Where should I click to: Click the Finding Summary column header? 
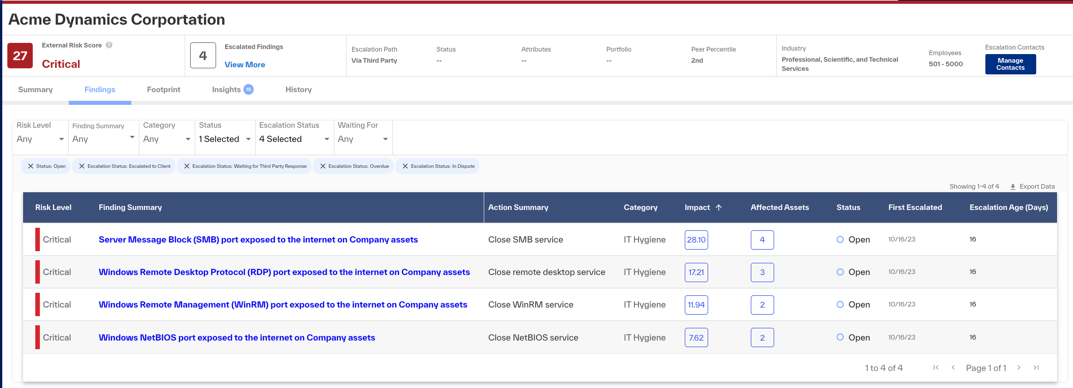[130, 207]
